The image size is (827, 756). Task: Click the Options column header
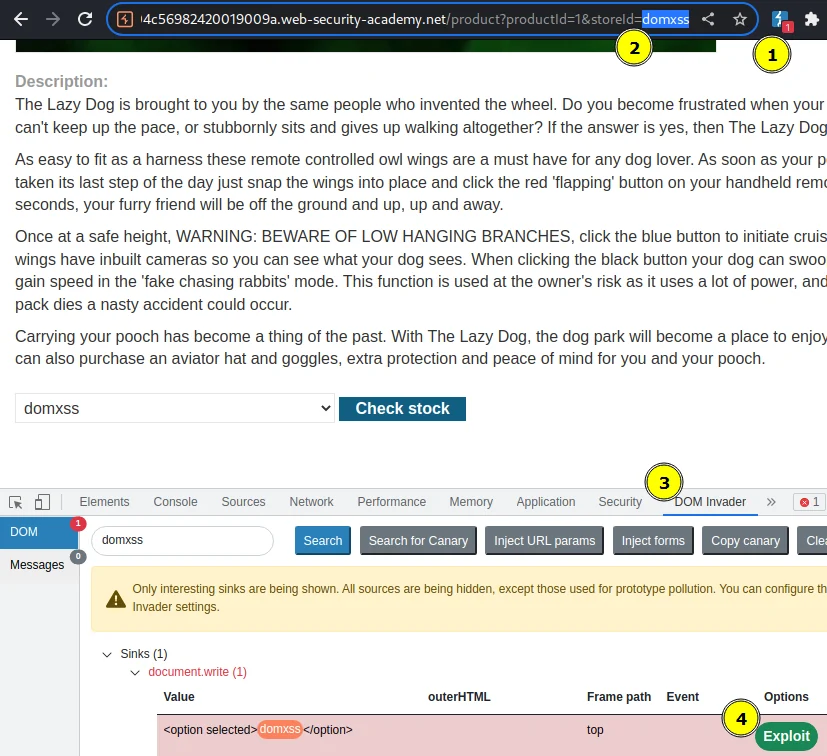click(786, 697)
